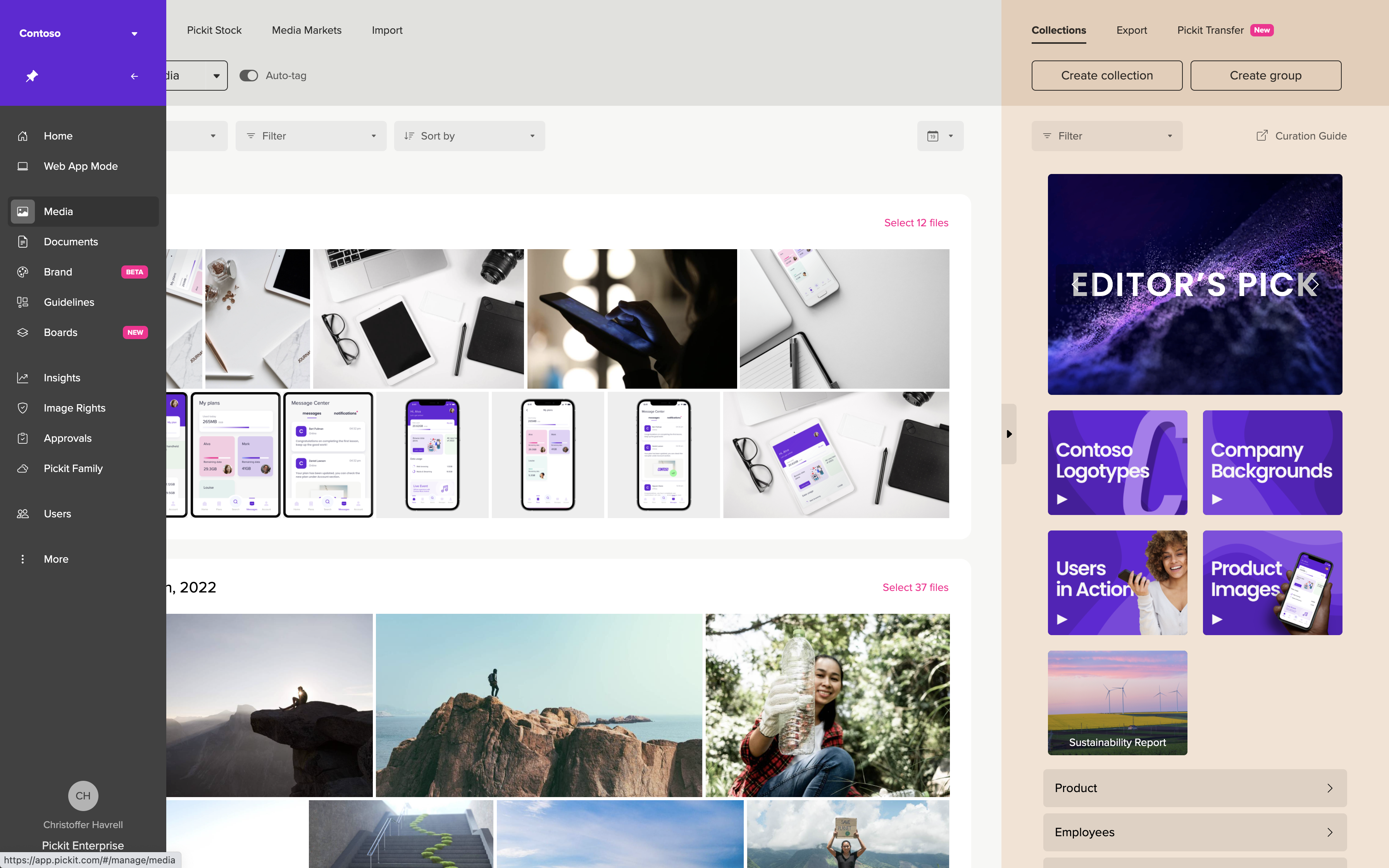Click Select 12 files link
Image resolution: width=1389 pixels, height=868 pixels.
tap(915, 223)
